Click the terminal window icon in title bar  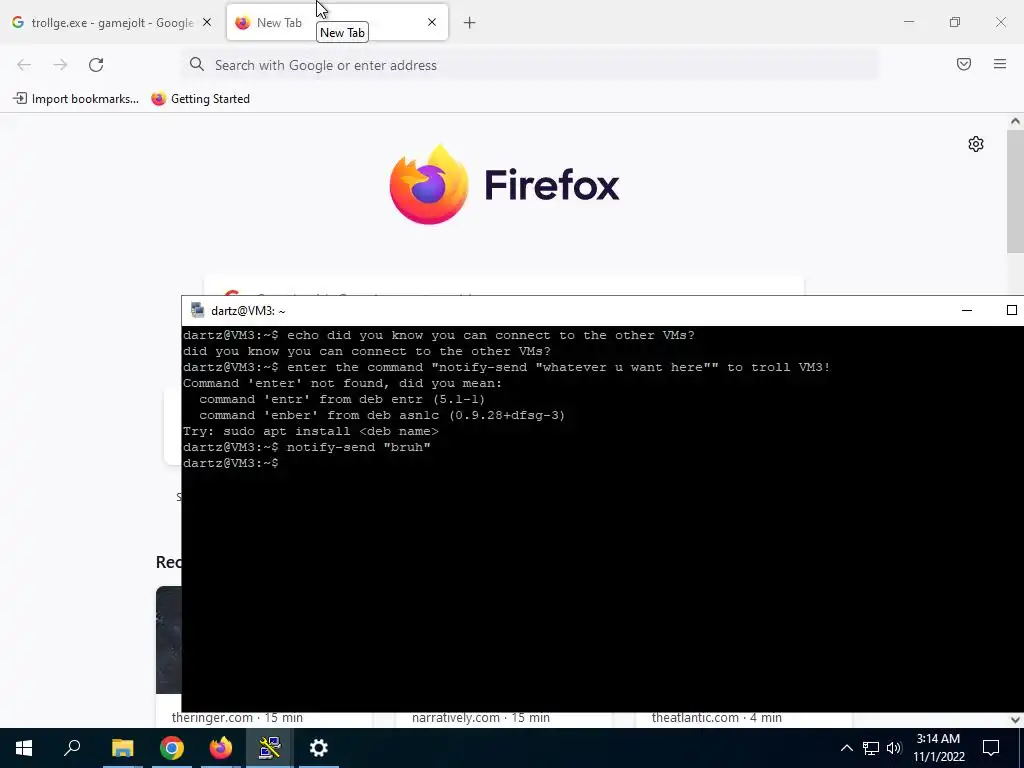click(x=197, y=310)
